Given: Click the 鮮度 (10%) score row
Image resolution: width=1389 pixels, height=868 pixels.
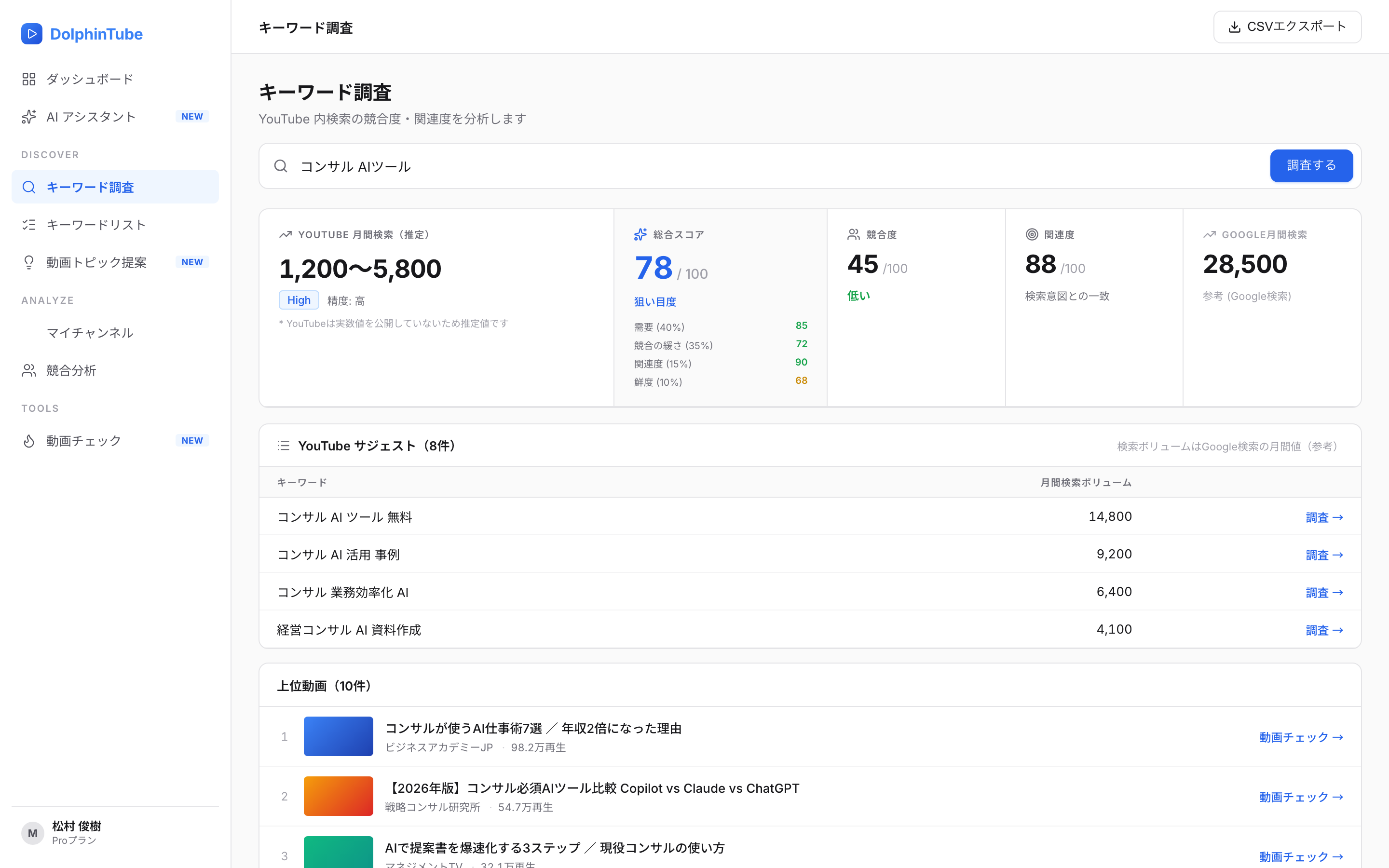Looking at the screenshot, I should coord(721,381).
